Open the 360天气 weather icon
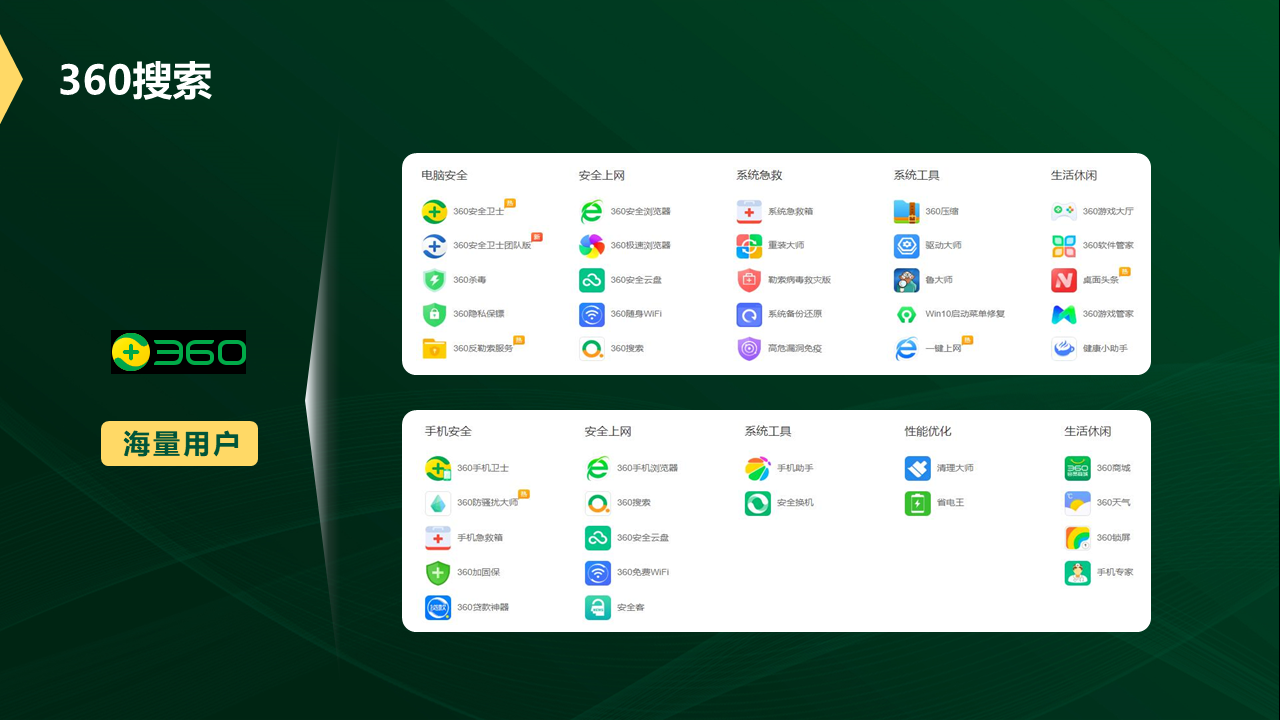Image resolution: width=1280 pixels, height=720 pixels. [1077, 503]
